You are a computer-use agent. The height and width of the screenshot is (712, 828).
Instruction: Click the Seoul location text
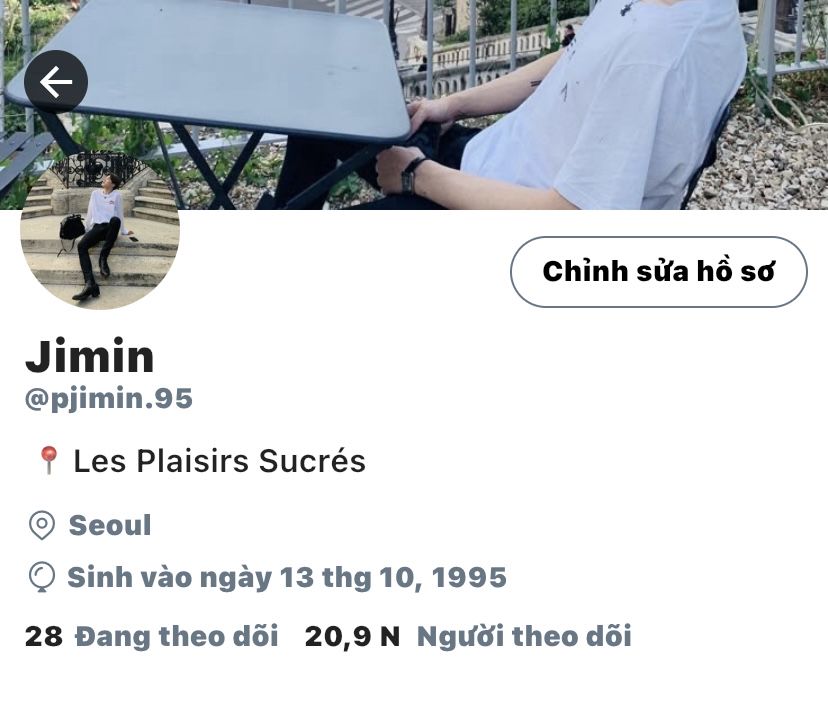(110, 526)
